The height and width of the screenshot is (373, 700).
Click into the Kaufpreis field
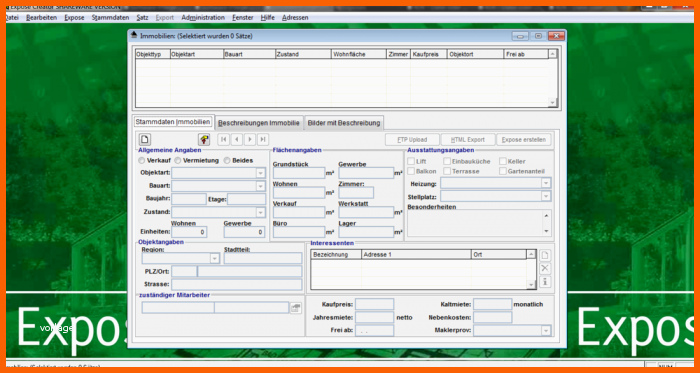point(375,304)
